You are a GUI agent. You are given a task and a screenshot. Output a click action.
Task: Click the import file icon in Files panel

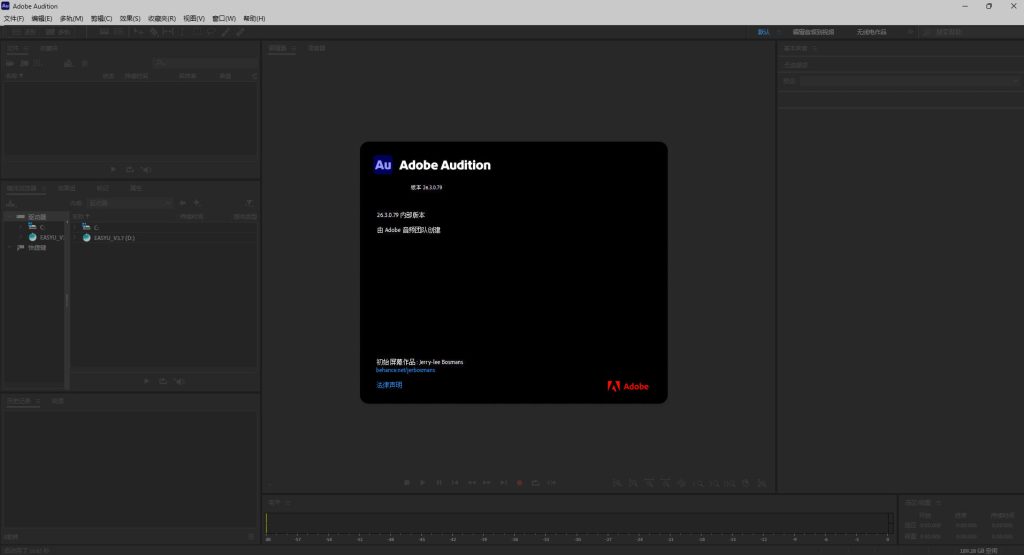coord(24,63)
